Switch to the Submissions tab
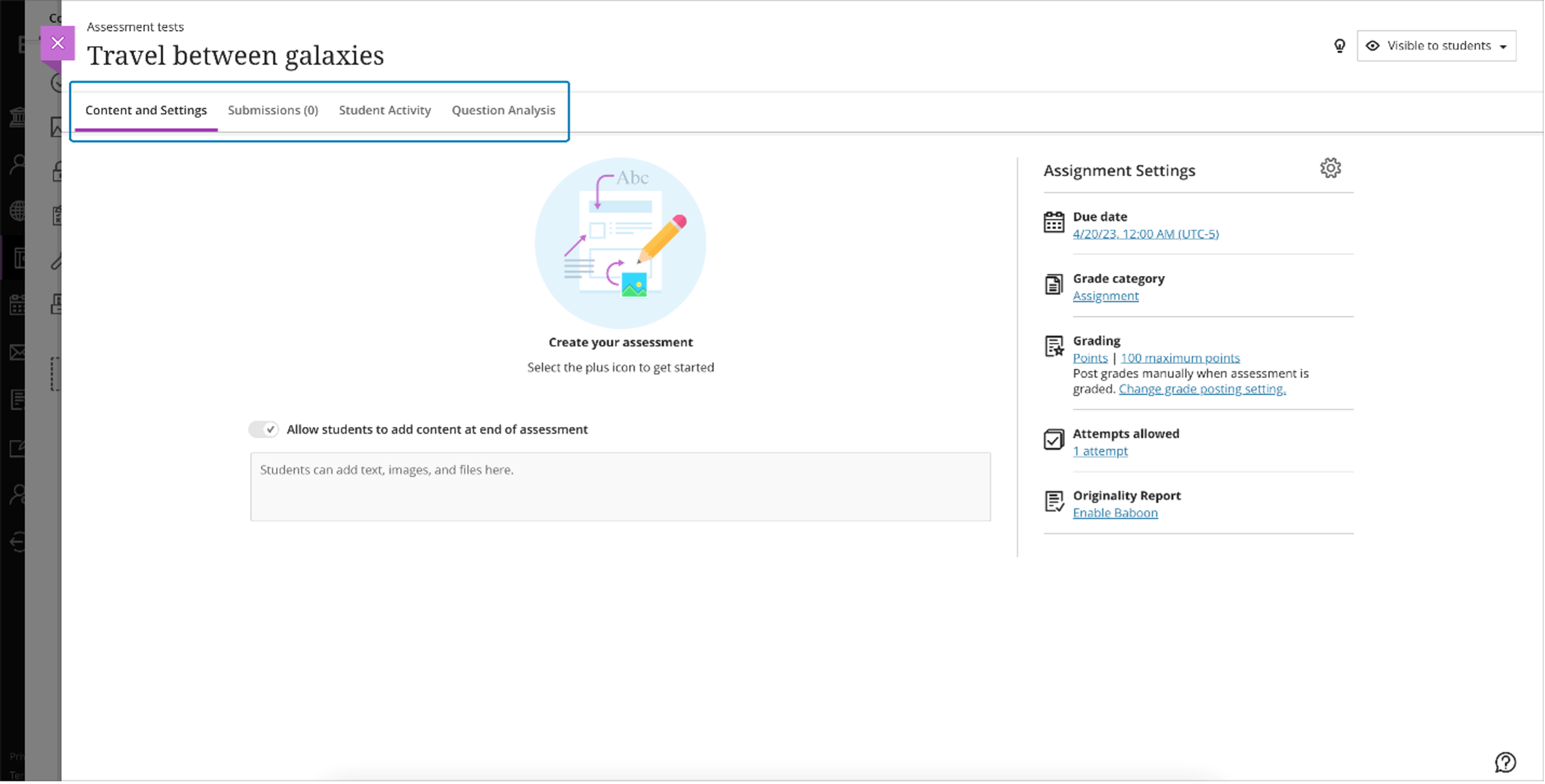The image size is (1545, 784). [272, 110]
